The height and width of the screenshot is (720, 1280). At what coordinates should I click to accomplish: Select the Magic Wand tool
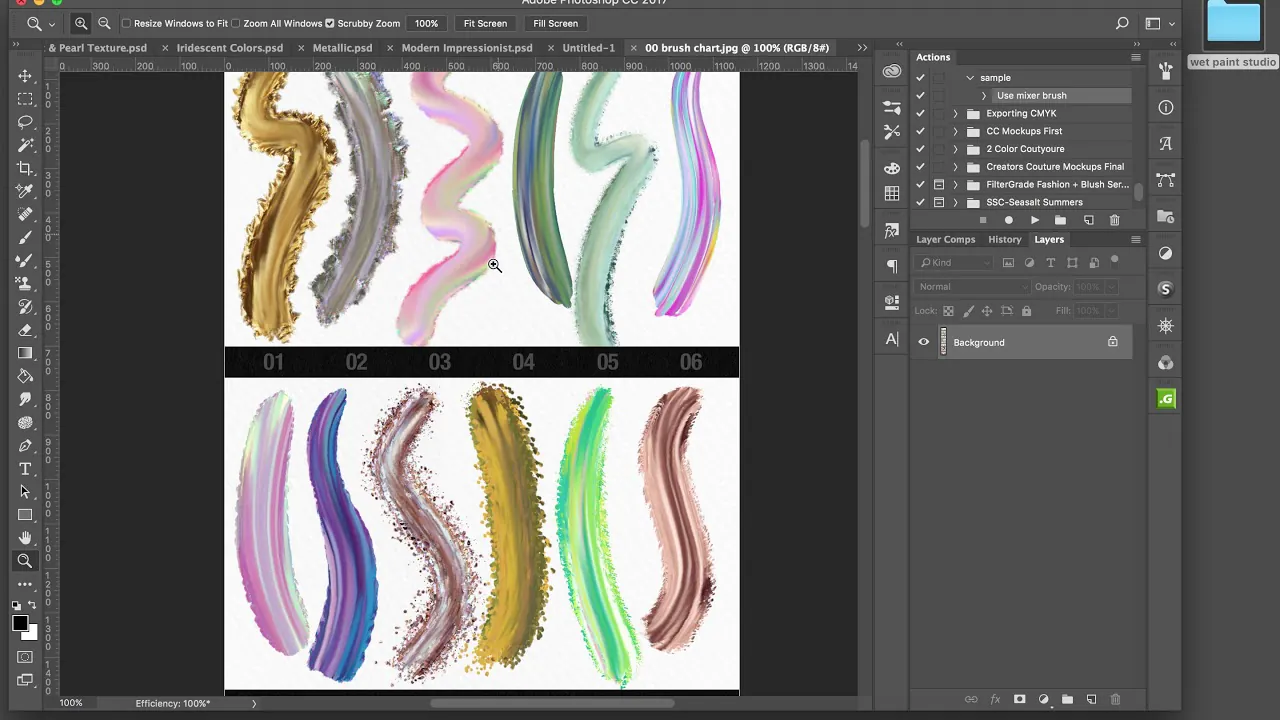25,145
